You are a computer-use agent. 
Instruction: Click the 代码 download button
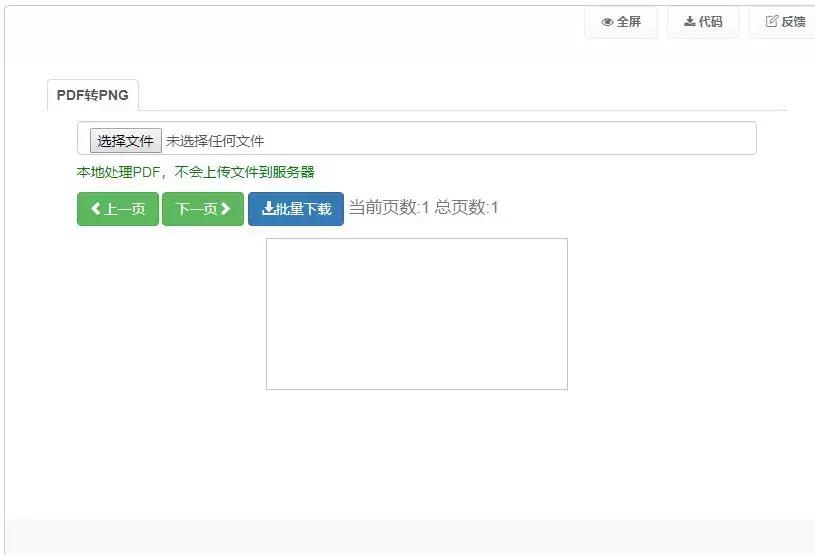[703, 22]
